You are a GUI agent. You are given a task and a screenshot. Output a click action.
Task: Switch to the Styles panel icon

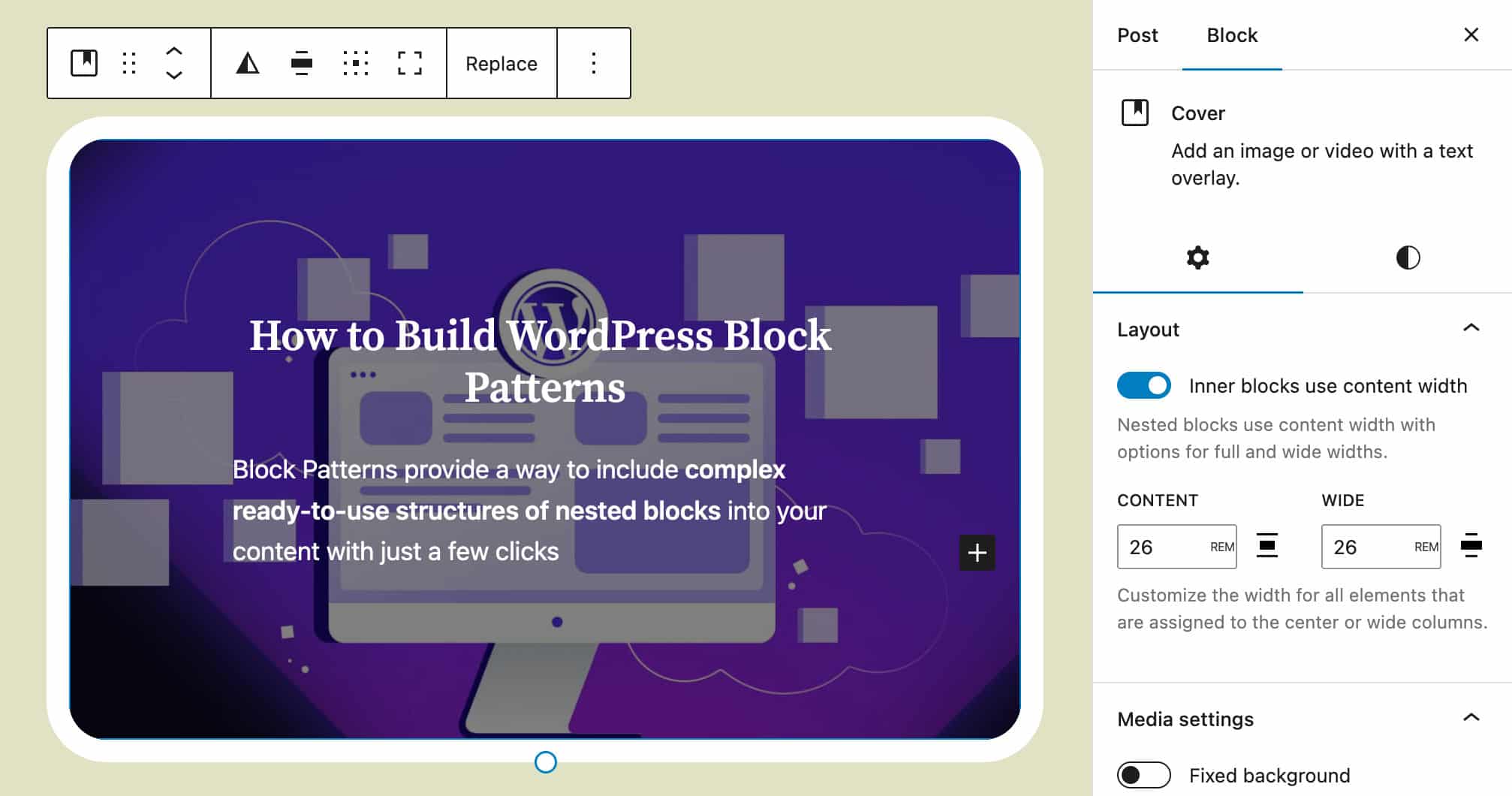pyautogui.click(x=1408, y=258)
